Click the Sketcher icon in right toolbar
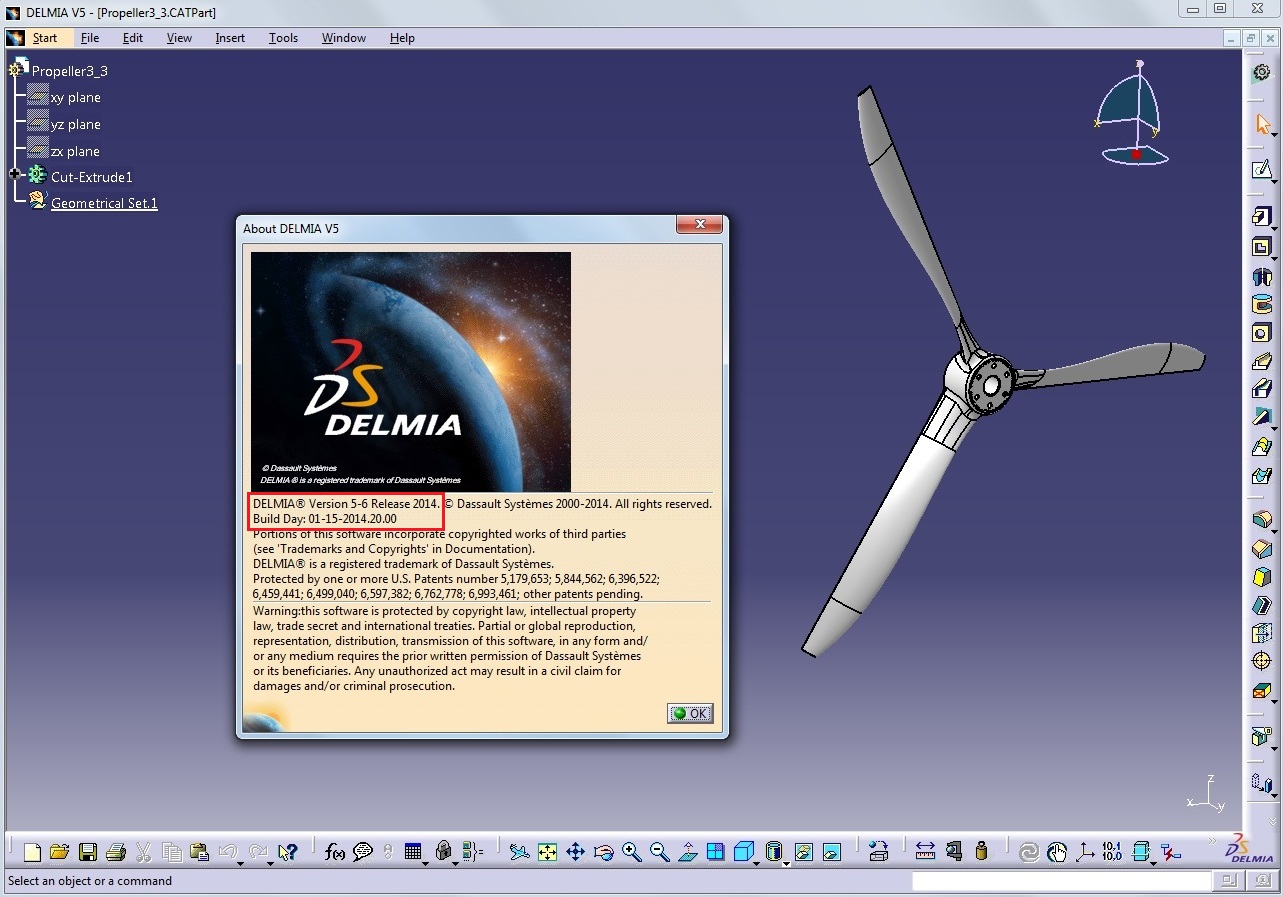This screenshot has height=897, width=1283. 1261,170
